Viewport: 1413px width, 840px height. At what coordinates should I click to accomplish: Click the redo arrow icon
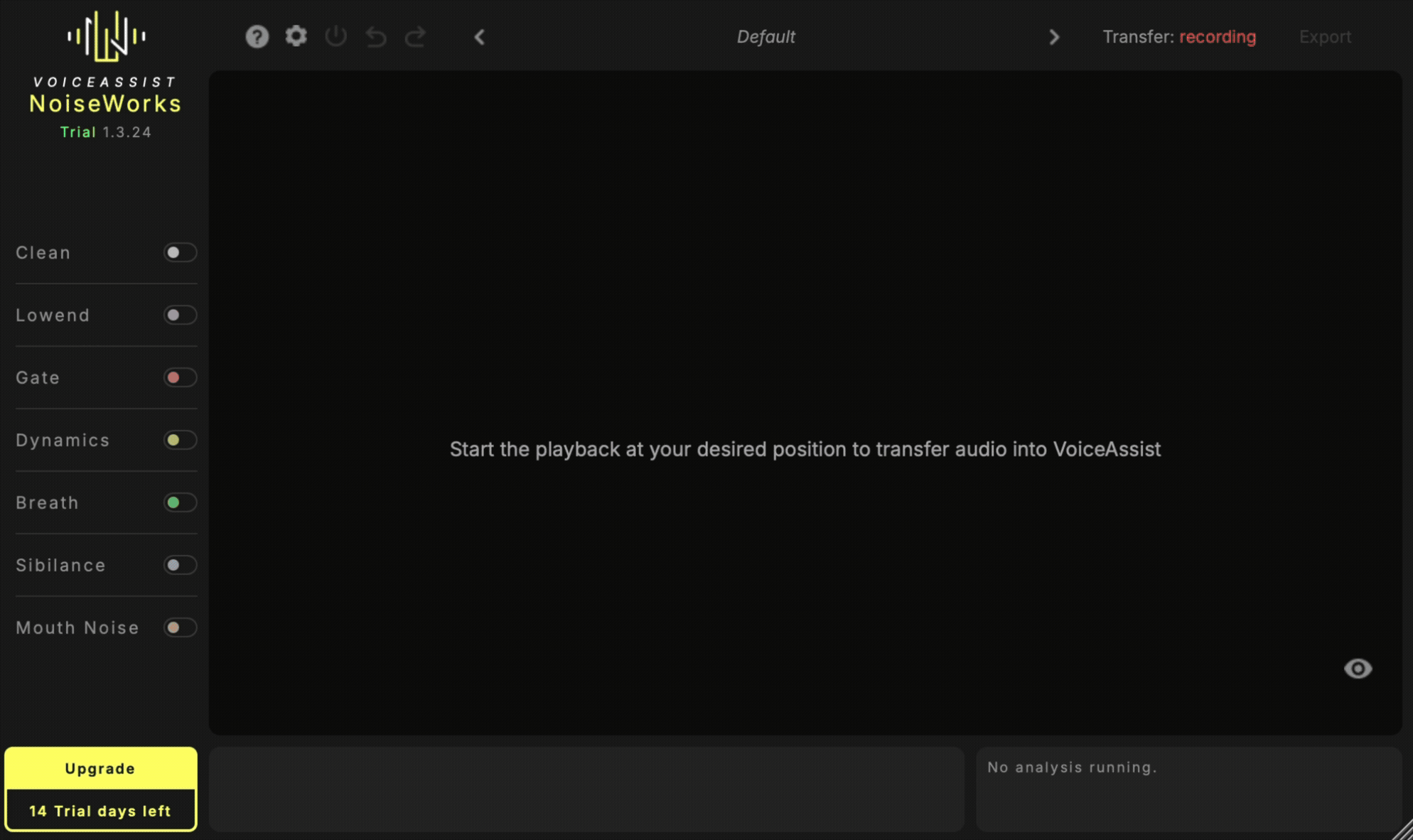pos(415,36)
